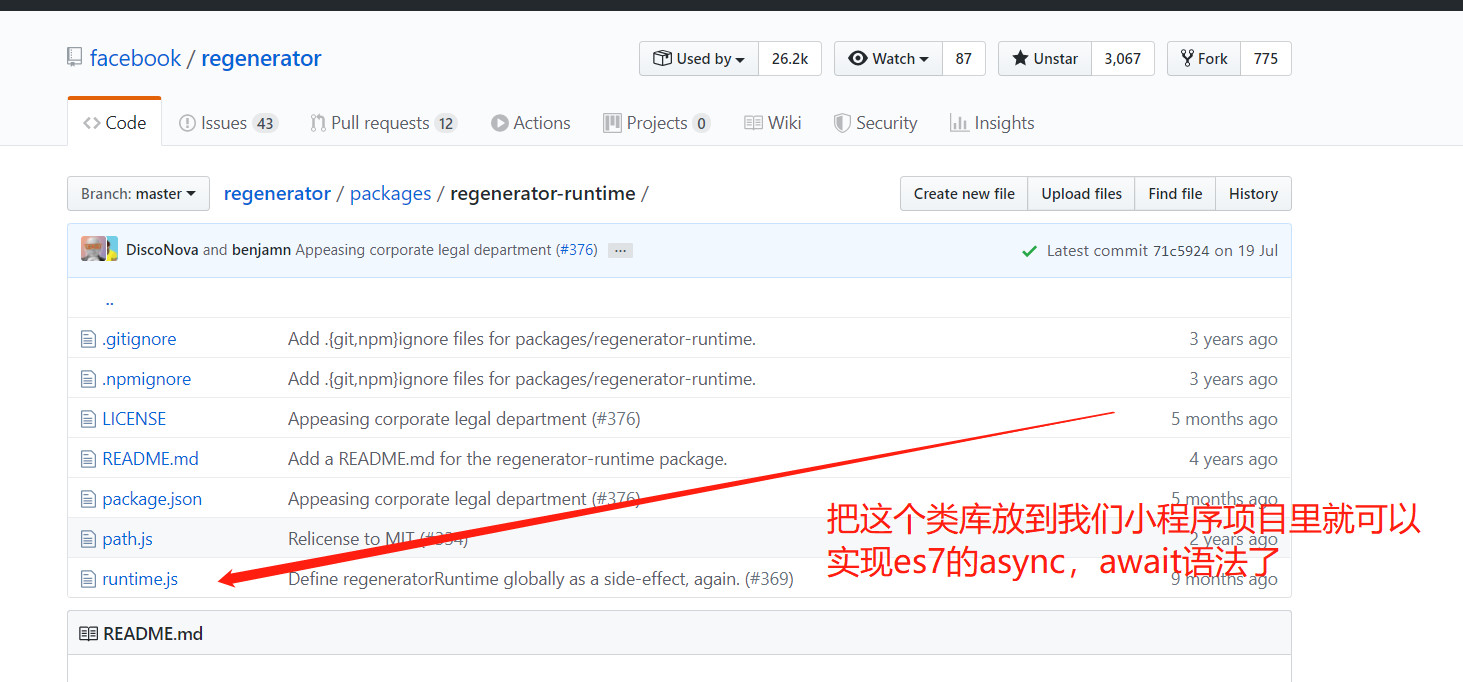Go to the Actions tab
Viewport: 1463px width, 682px height.
(530, 123)
